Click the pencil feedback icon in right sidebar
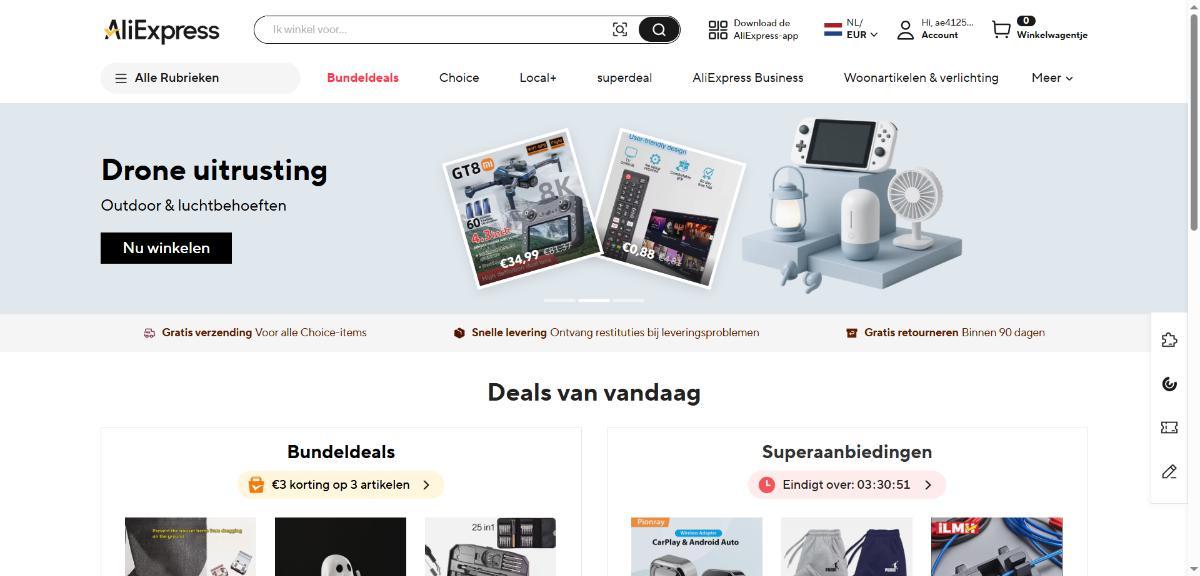Image resolution: width=1200 pixels, height=576 pixels. pos(1169,471)
